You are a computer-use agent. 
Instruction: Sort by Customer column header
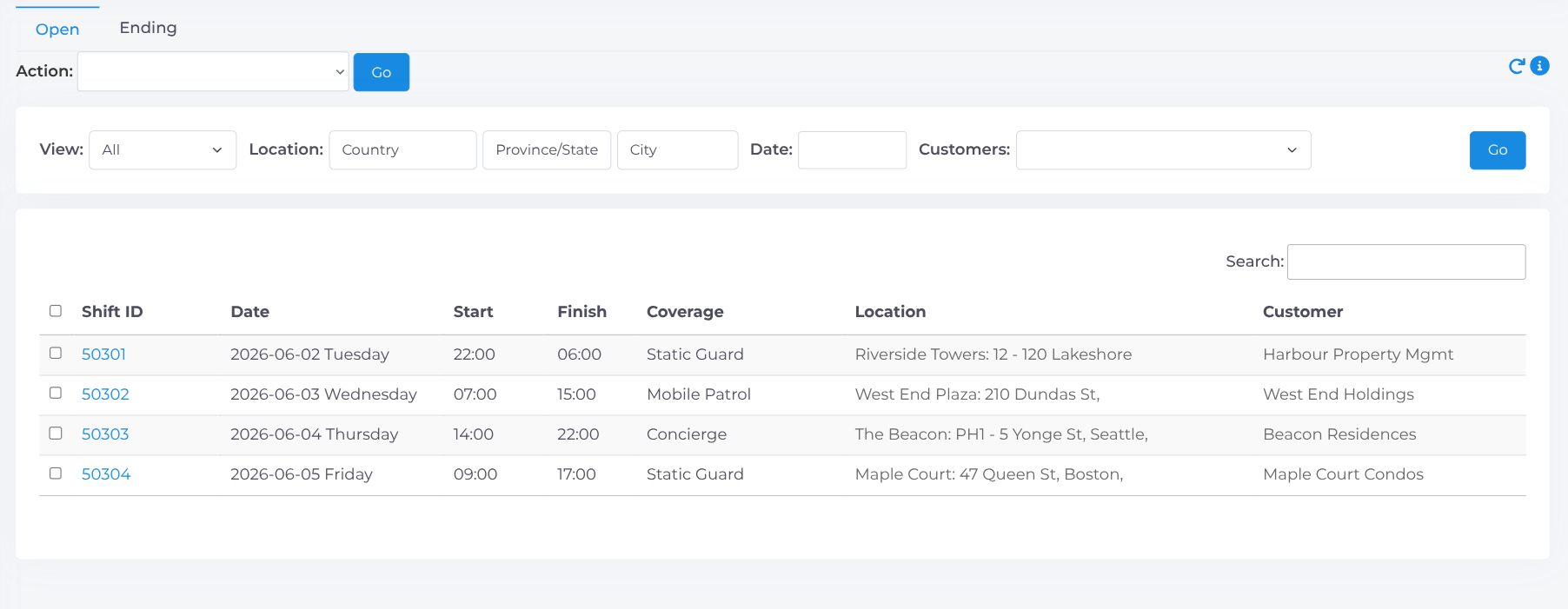pyautogui.click(x=1302, y=312)
